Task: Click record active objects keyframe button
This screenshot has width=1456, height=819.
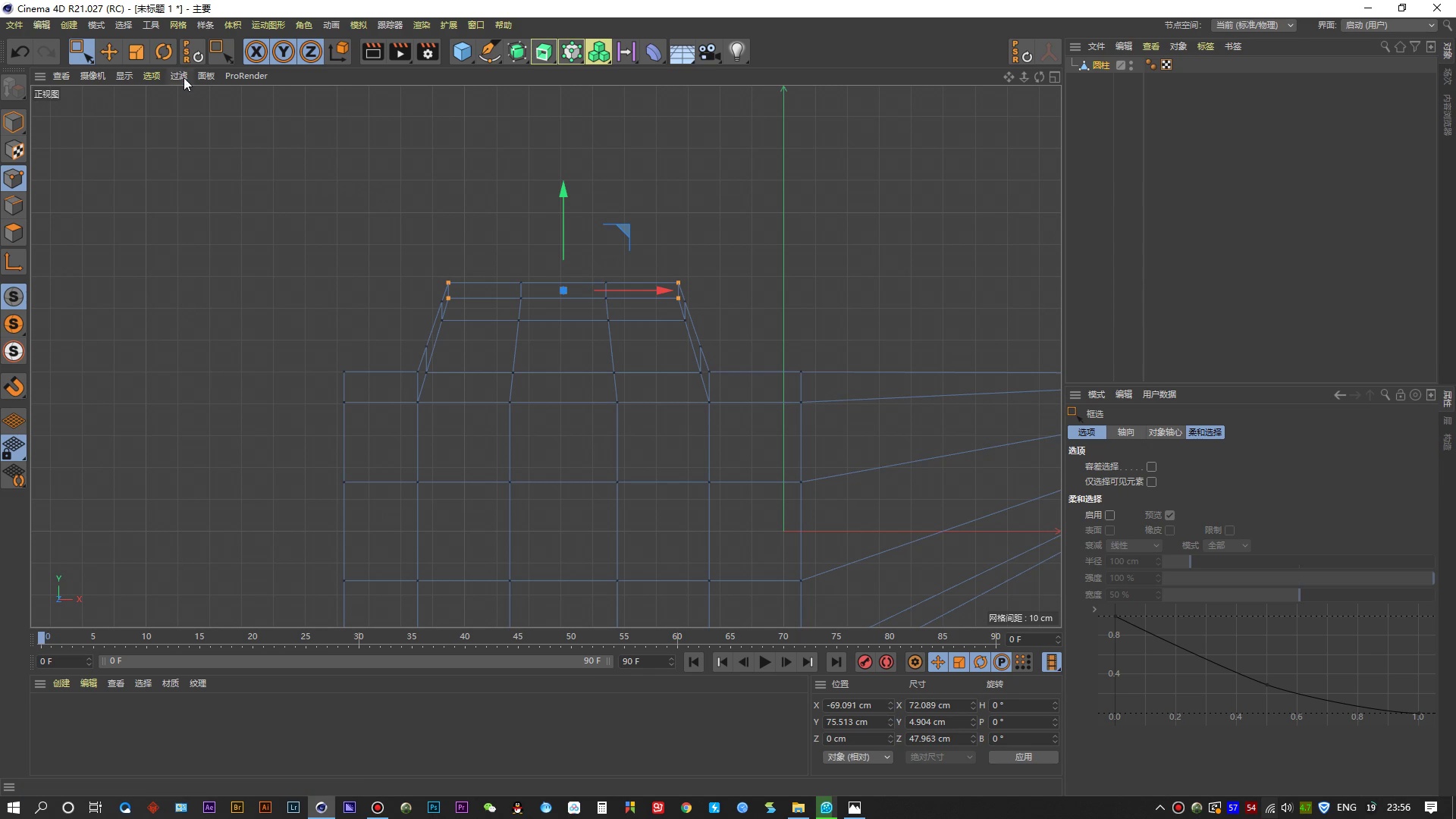Action: pyautogui.click(x=864, y=662)
